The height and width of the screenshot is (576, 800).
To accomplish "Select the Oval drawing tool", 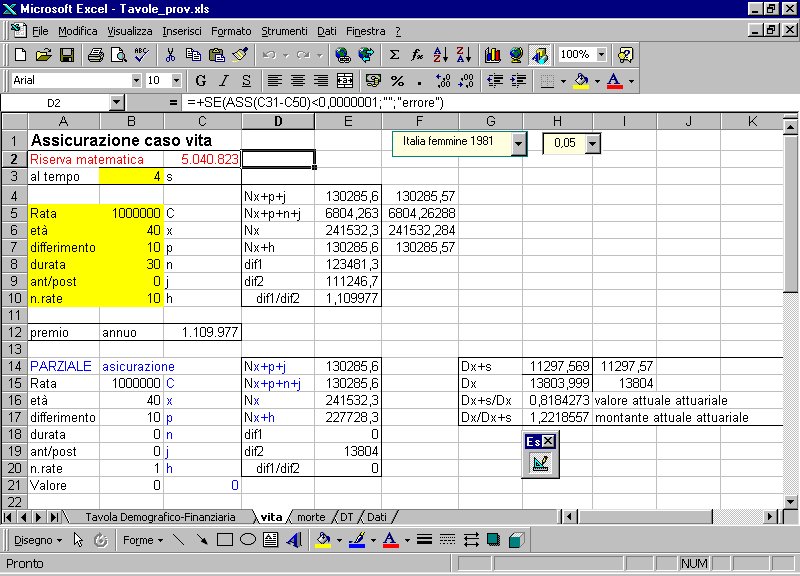I will [x=247, y=540].
